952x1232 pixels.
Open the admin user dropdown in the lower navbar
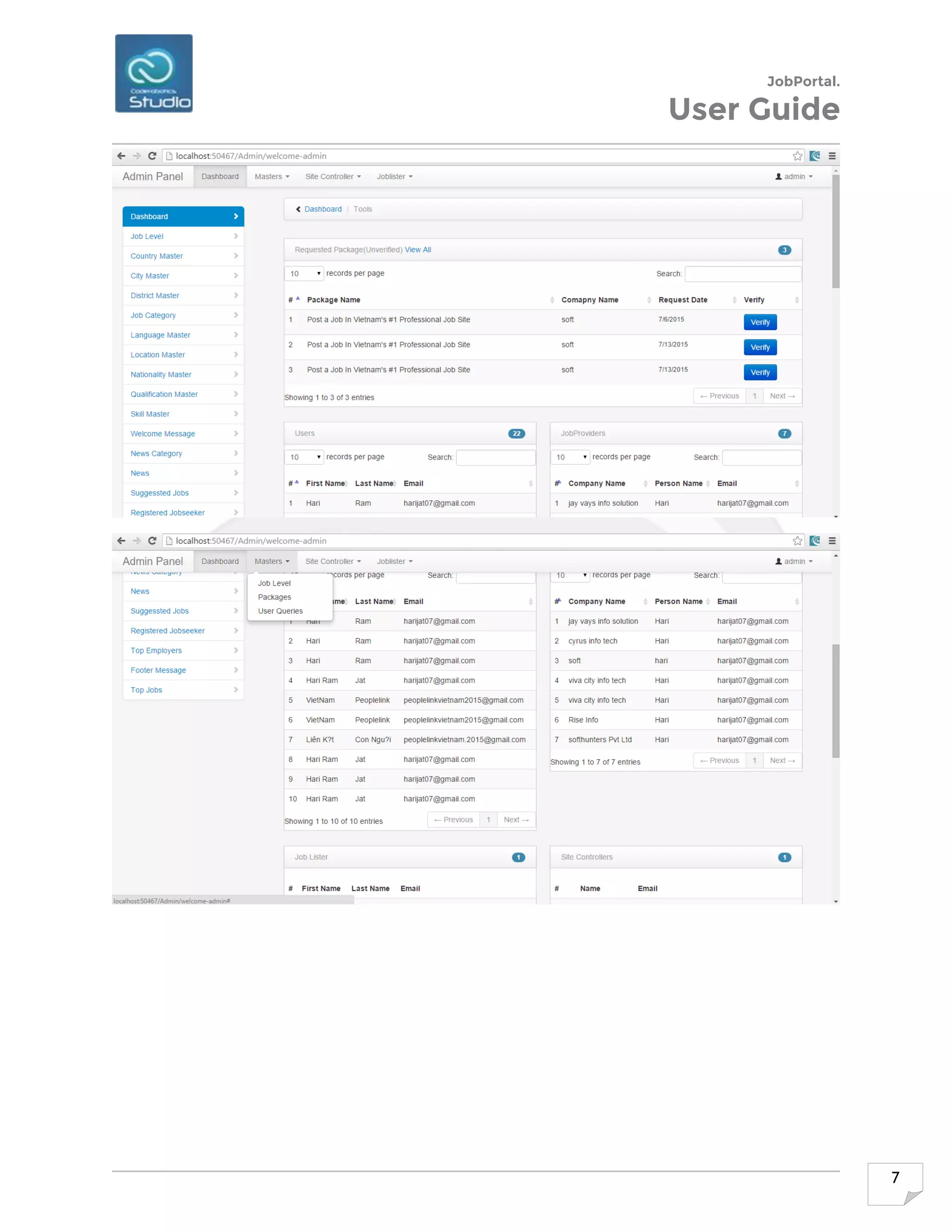pyautogui.click(x=793, y=561)
